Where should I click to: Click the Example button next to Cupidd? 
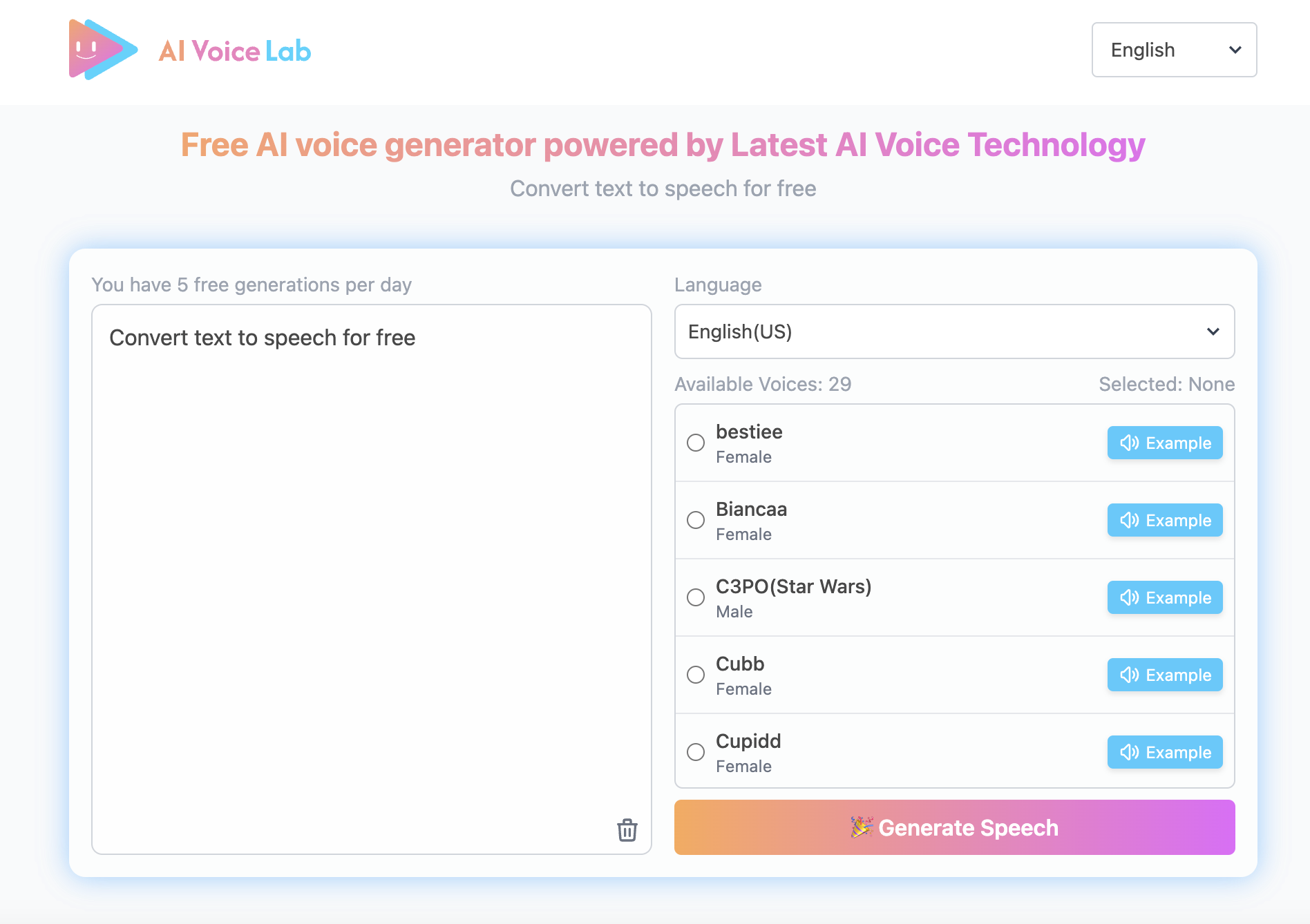pyautogui.click(x=1164, y=752)
